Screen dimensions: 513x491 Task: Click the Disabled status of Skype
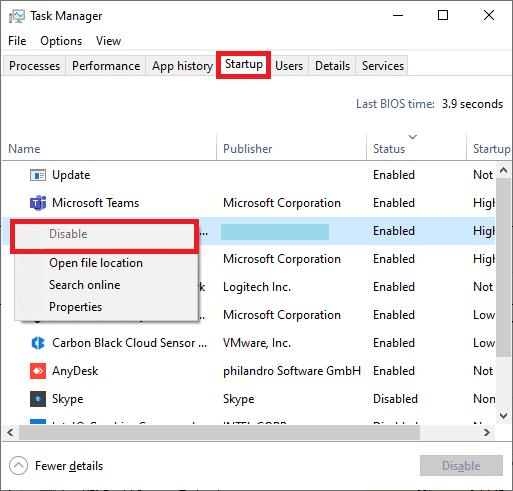coord(395,399)
